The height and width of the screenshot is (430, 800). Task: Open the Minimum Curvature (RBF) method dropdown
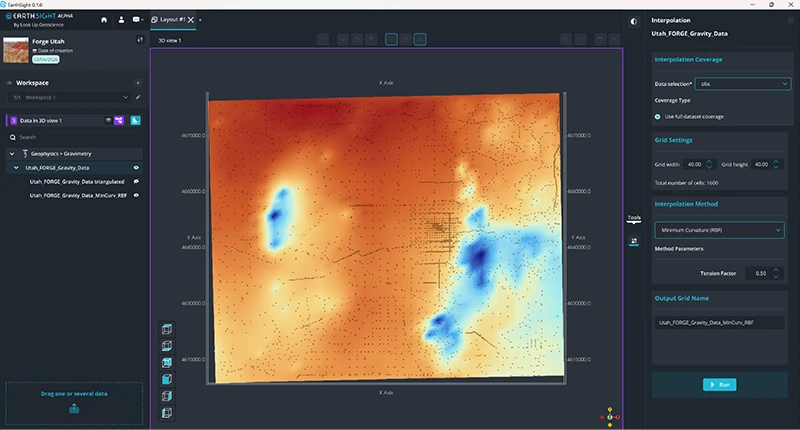719,230
